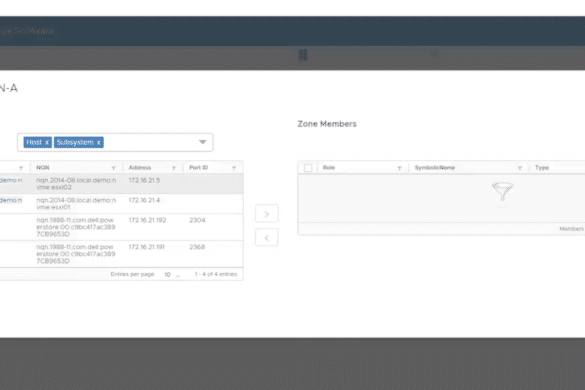The image size is (585, 390).
Task: Filter the Port ID column
Action: pos(234,168)
